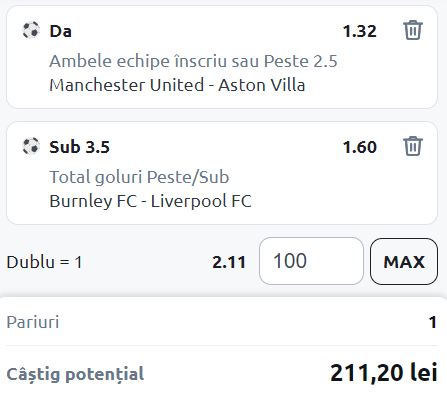Image resolution: width=447 pixels, height=395 pixels.
Task: Click the football icon beside Da
Action: tap(31, 30)
